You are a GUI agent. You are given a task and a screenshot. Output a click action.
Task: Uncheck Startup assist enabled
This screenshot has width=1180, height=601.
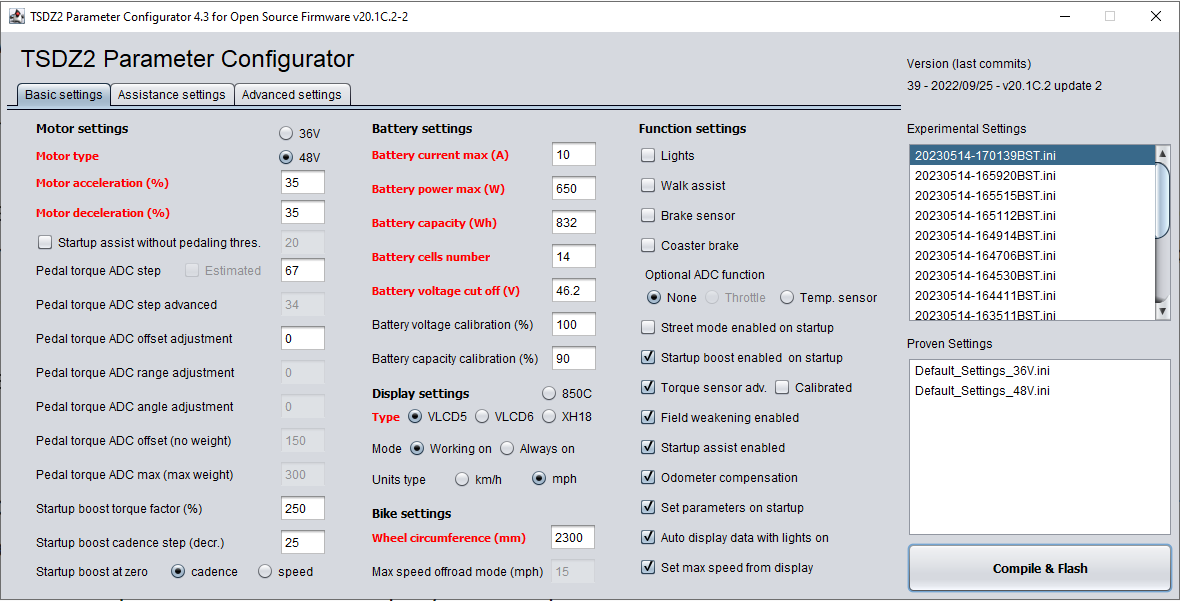(648, 448)
